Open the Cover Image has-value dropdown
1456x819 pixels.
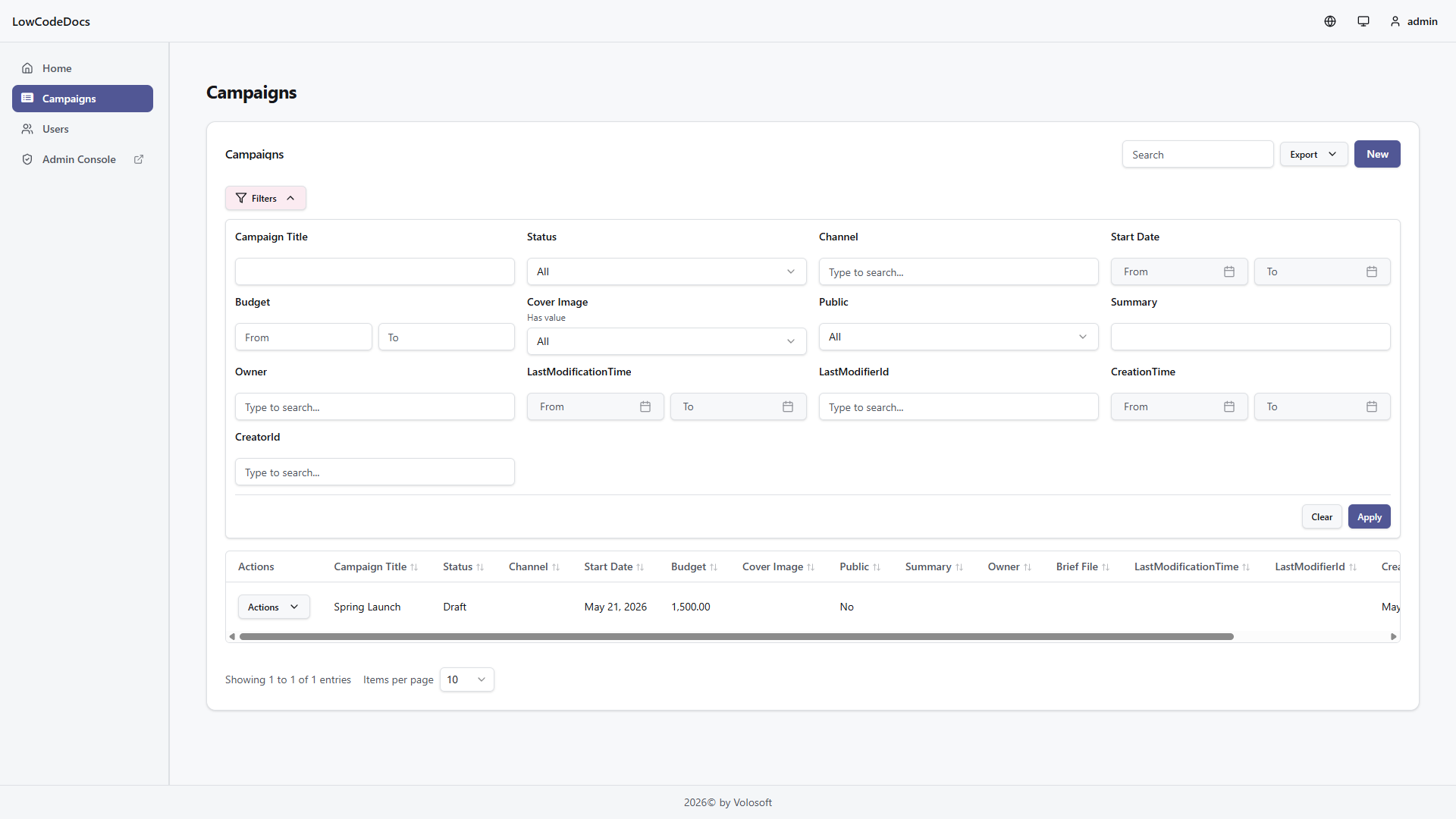pos(667,341)
